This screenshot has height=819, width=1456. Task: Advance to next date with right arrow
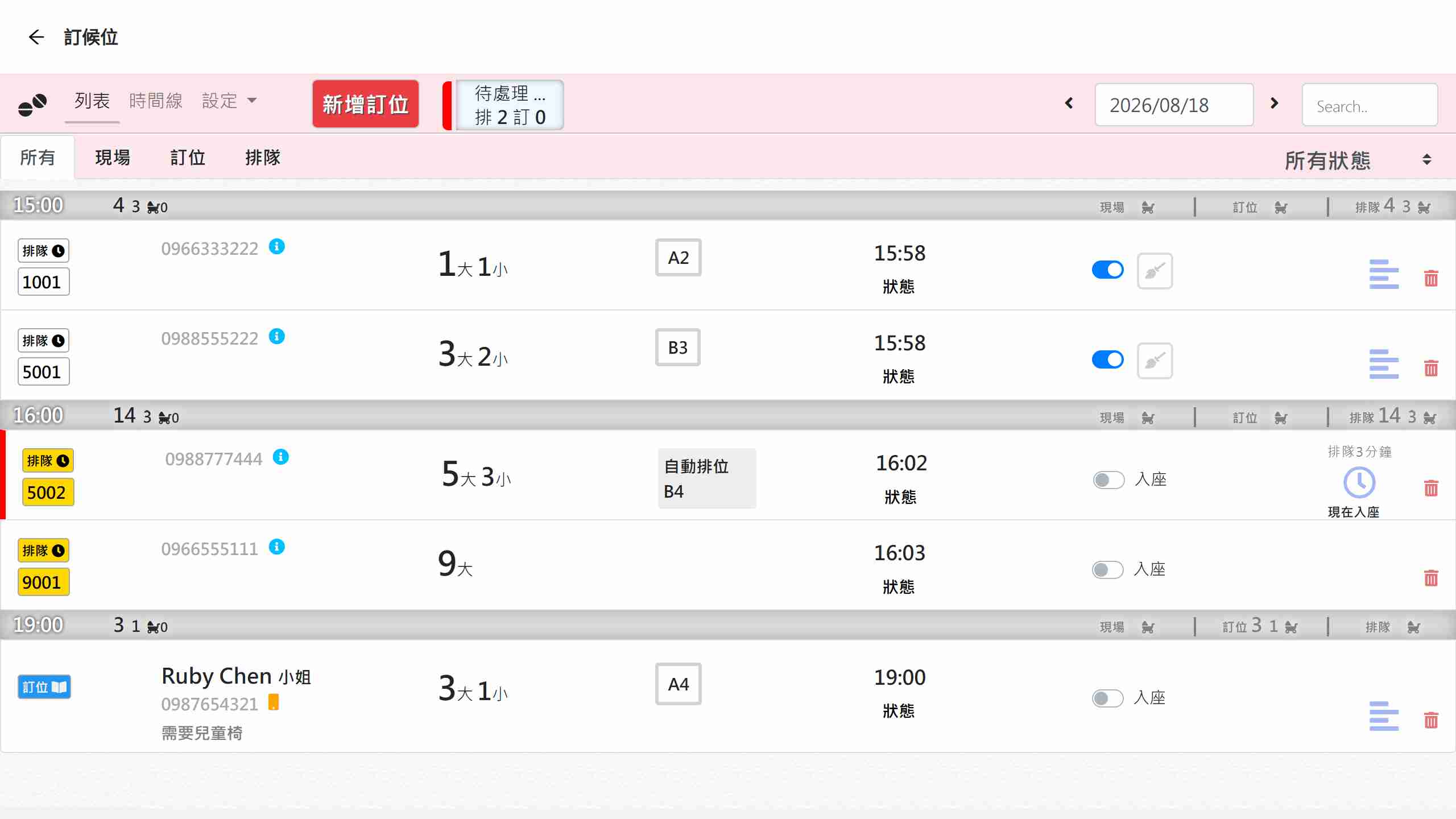1275,103
